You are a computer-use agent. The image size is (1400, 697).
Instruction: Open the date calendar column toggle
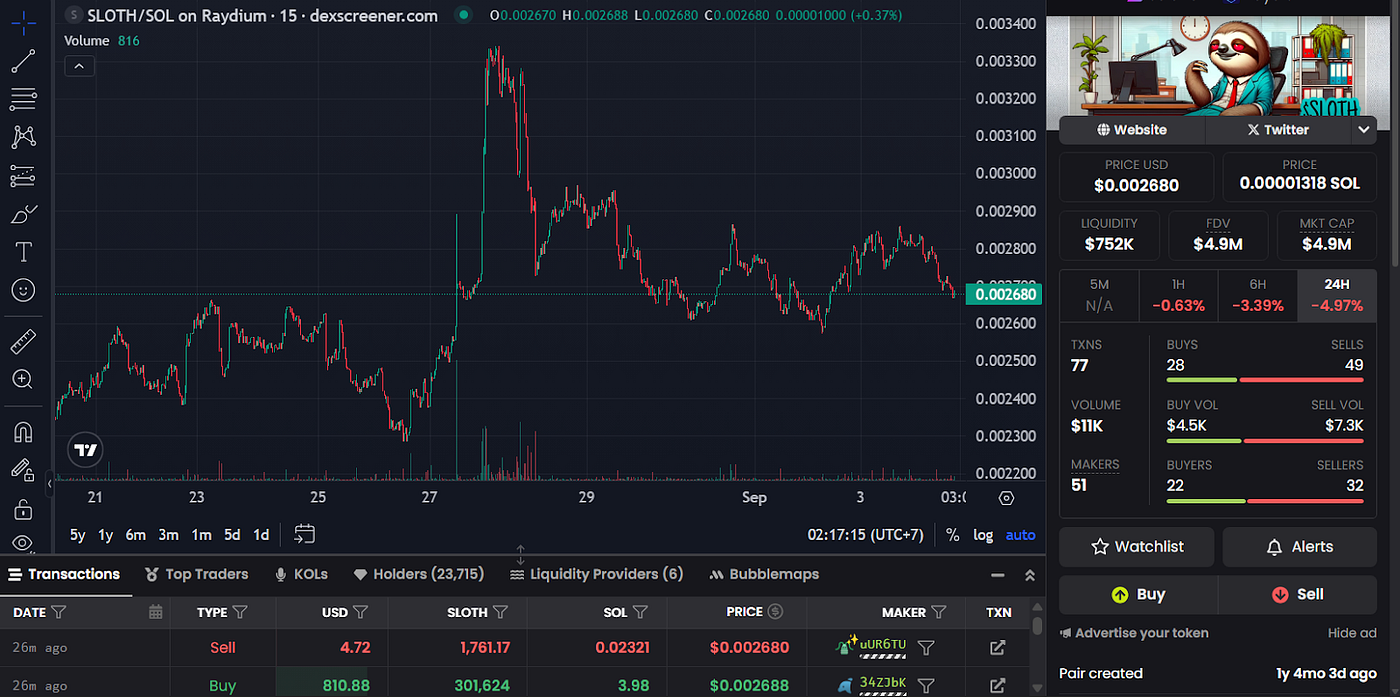pos(155,612)
